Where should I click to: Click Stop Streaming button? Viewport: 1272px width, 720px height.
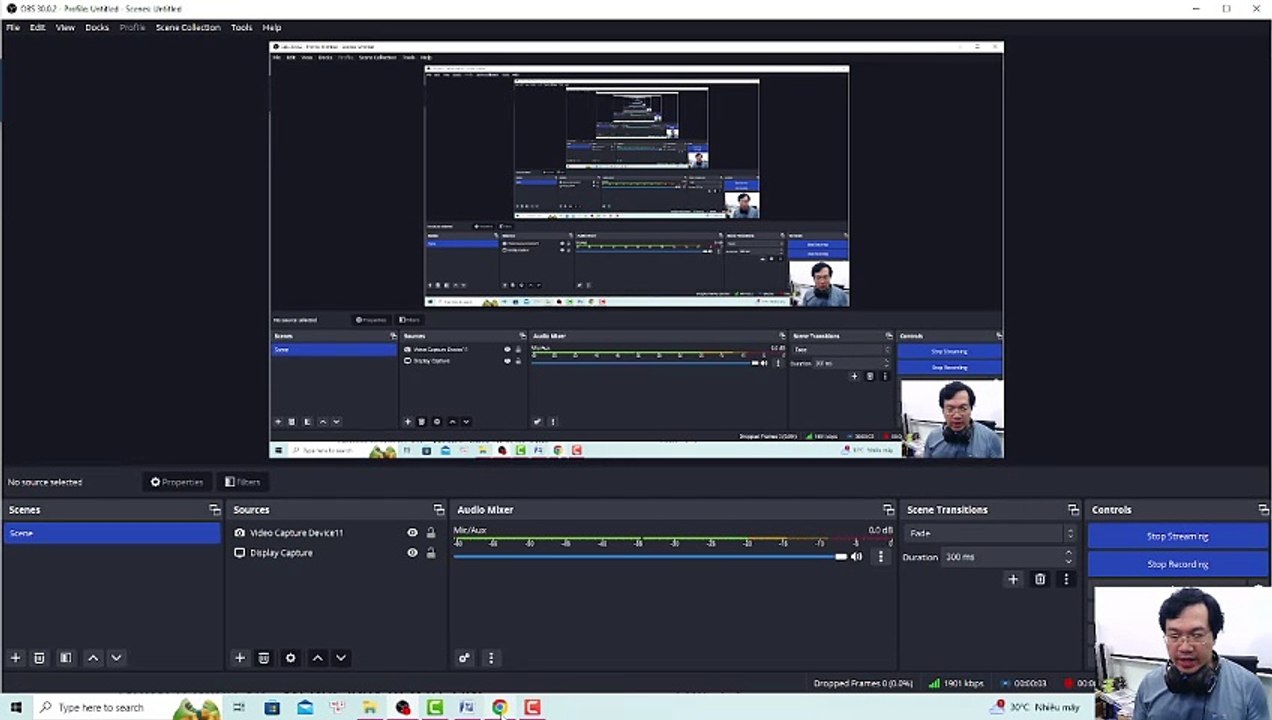tap(1177, 536)
